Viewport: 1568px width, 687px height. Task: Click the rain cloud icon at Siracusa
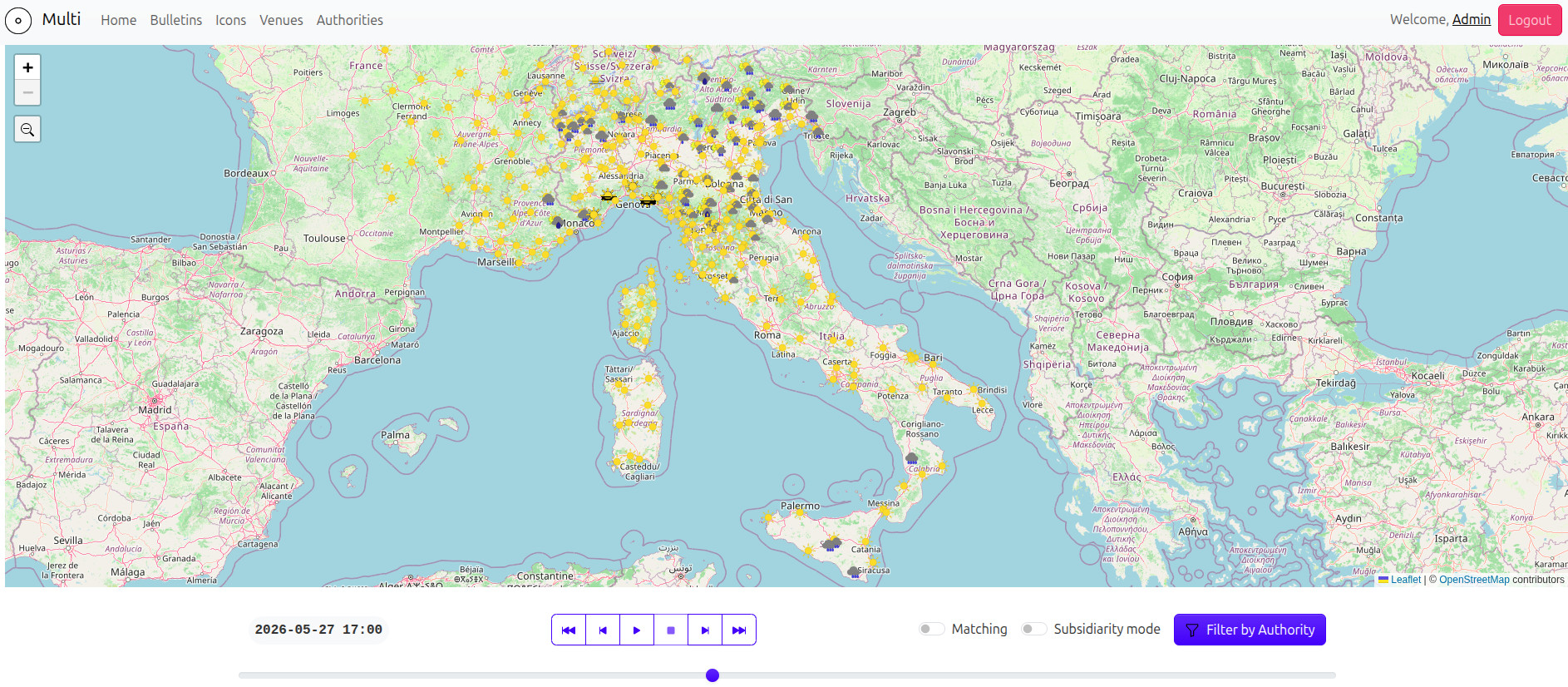pos(854,572)
